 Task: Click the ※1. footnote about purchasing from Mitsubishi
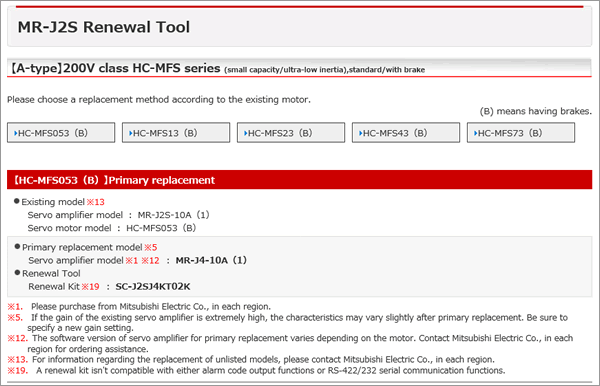click(139, 306)
